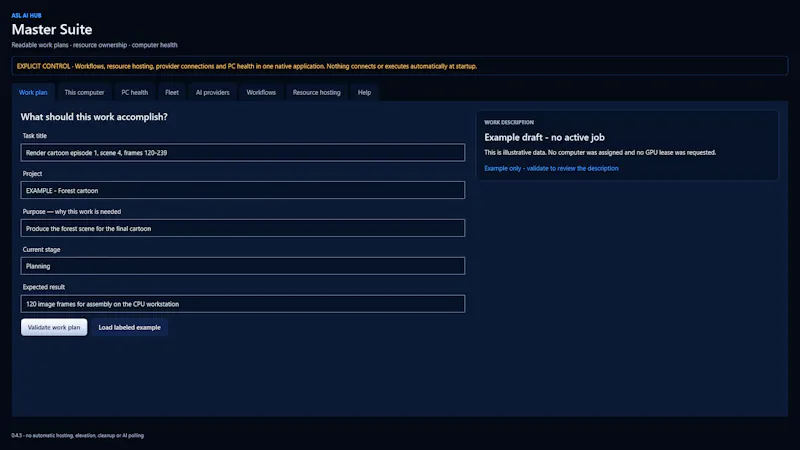Screen dimensions: 800x450
Task: Click the Task title input field
Action: coord(243,153)
